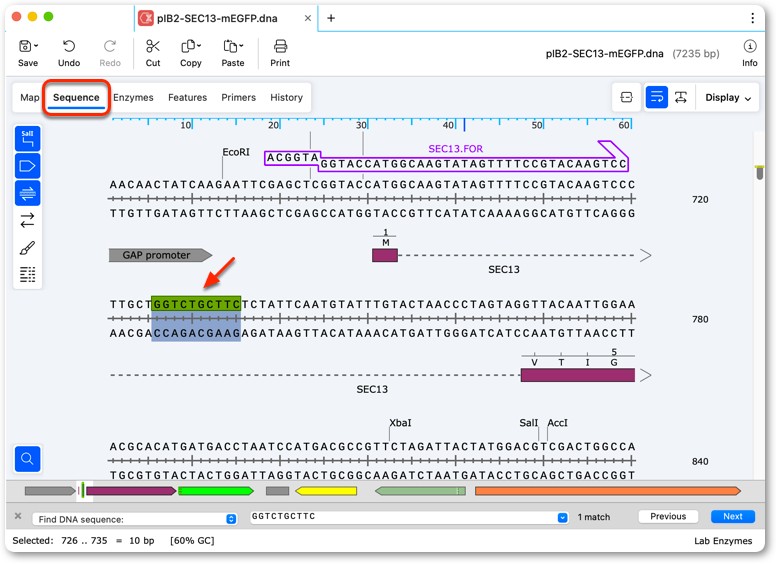Toggle the show primers double-arrow button
Screen dimensions: 776x563
pyautogui.click(x=28, y=193)
